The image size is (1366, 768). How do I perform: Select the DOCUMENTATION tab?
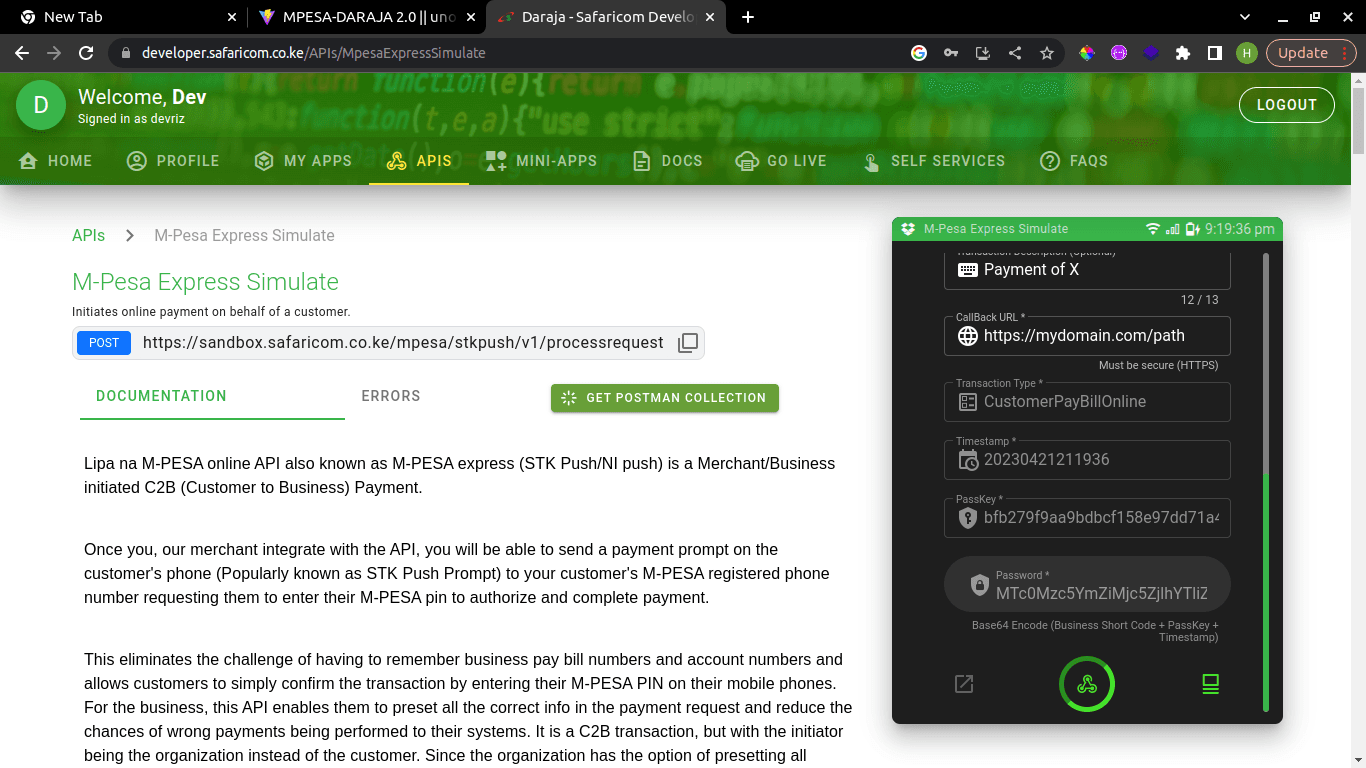pos(161,396)
